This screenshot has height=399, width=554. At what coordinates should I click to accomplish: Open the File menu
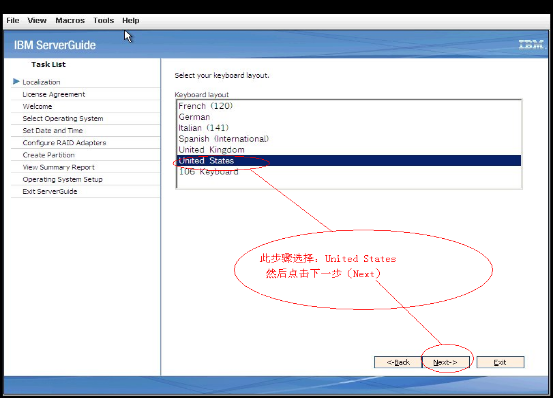pos(13,20)
